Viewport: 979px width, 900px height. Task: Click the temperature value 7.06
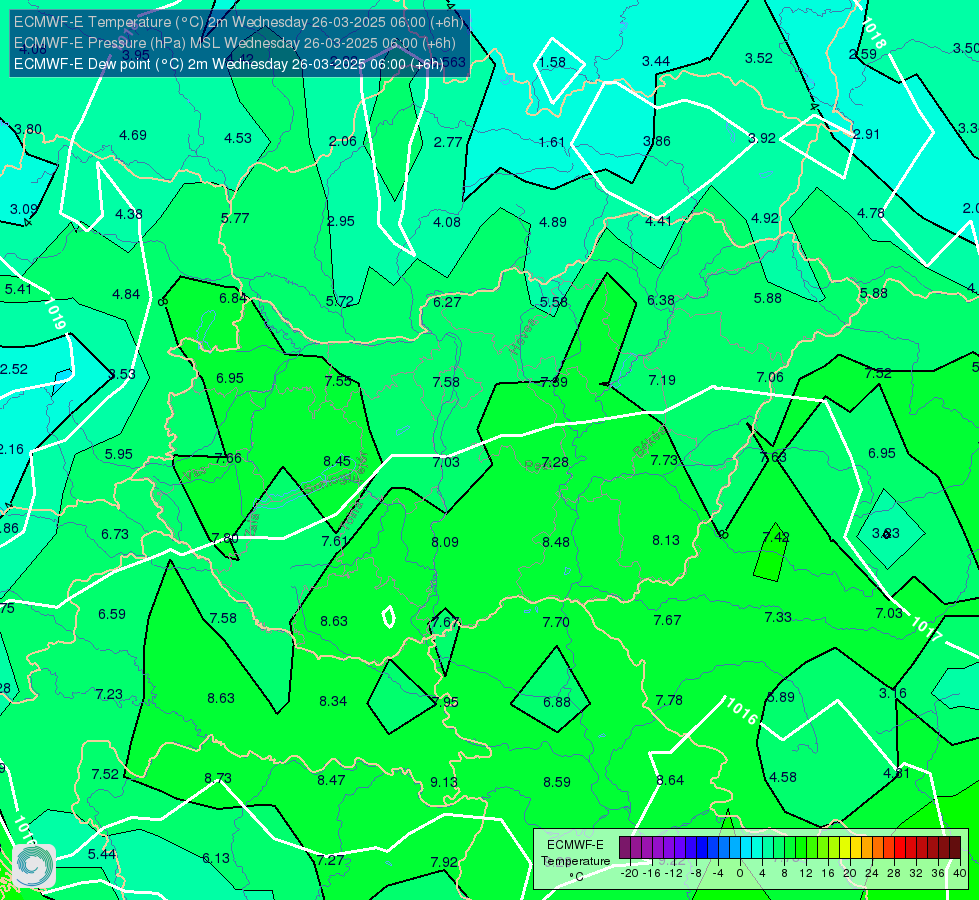click(x=770, y=377)
